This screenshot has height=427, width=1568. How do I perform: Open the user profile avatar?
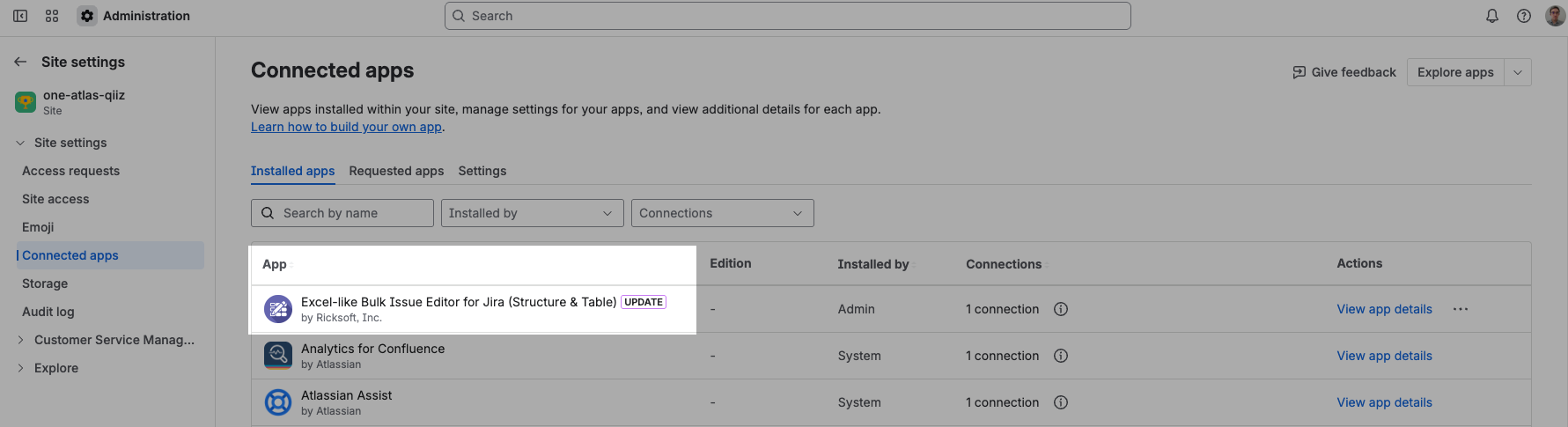coord(1556,16)
